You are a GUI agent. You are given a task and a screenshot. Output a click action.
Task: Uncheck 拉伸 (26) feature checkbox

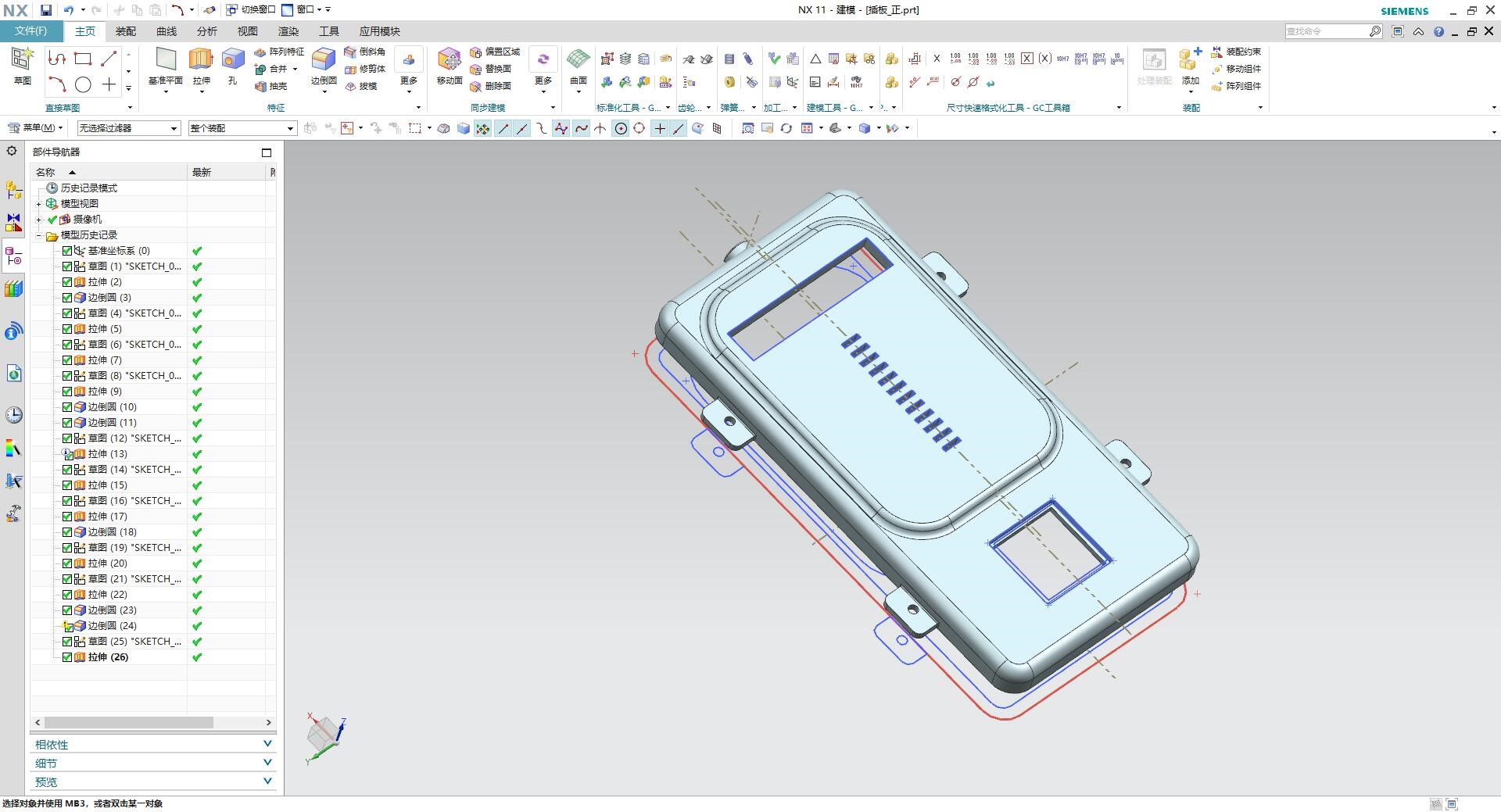[x=67, y=657]
